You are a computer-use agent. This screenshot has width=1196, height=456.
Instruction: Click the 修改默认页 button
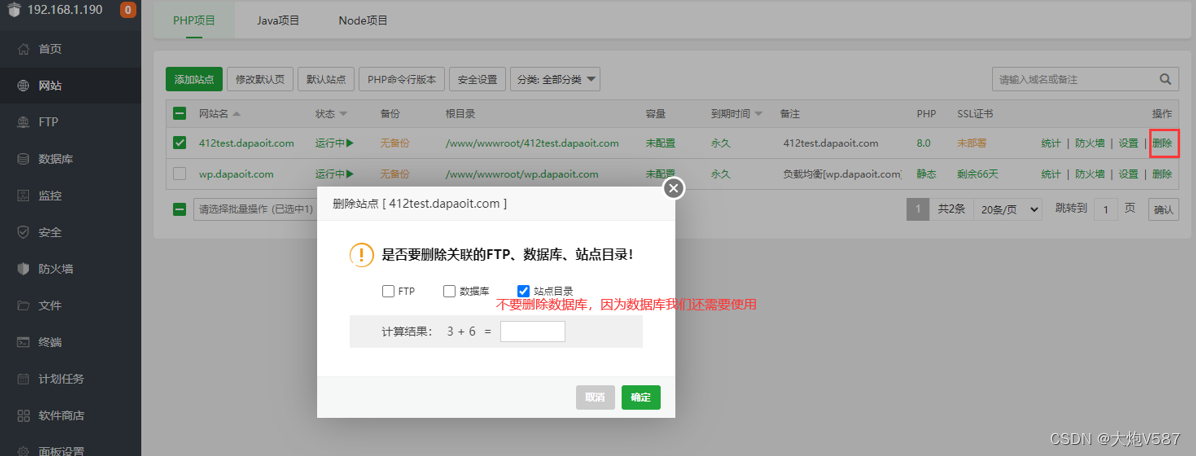259,79
